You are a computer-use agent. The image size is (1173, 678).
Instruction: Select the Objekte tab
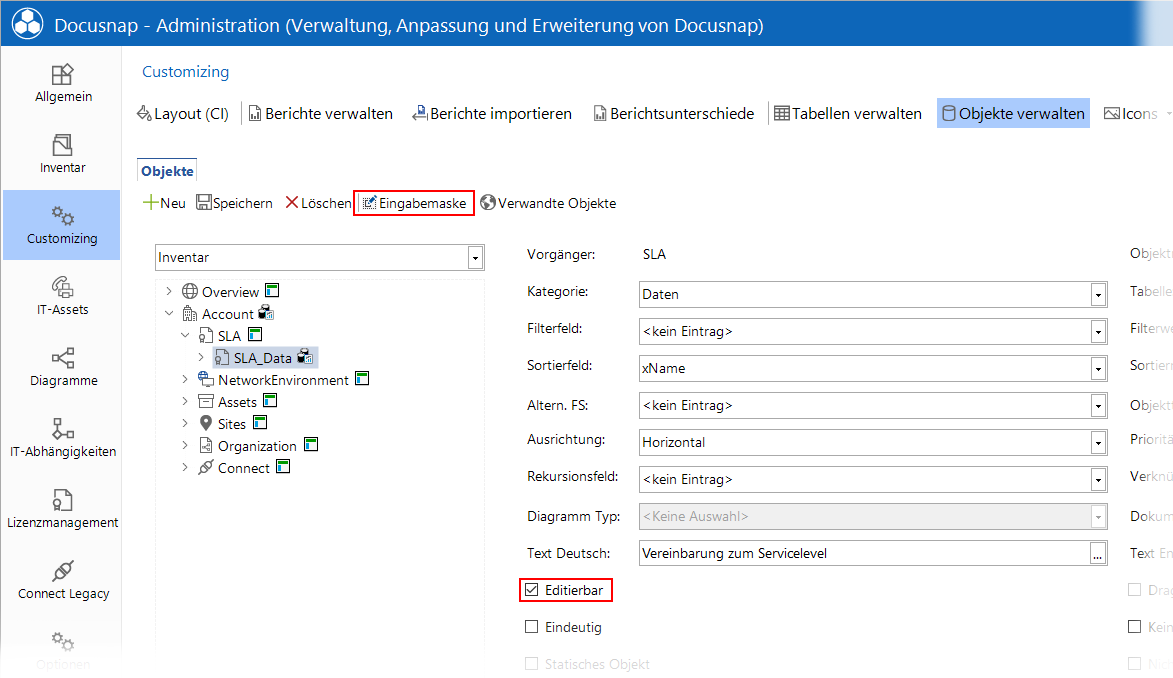167,171
